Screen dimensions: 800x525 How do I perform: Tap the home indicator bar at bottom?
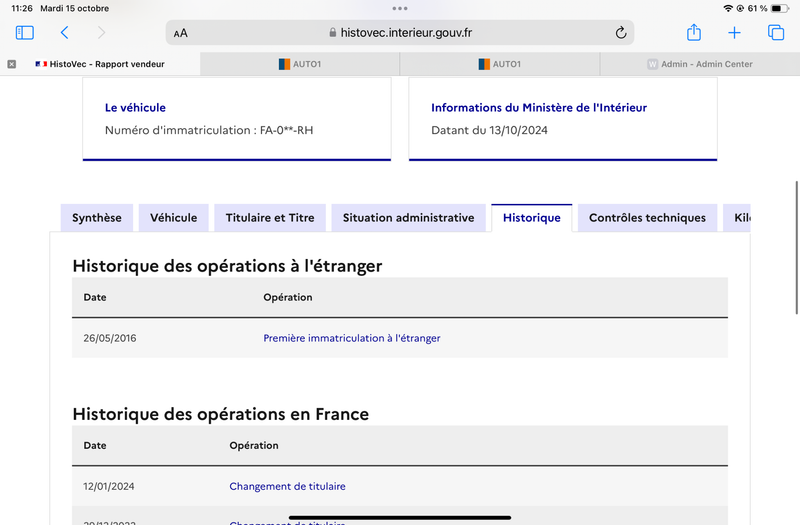pos(400,517)
